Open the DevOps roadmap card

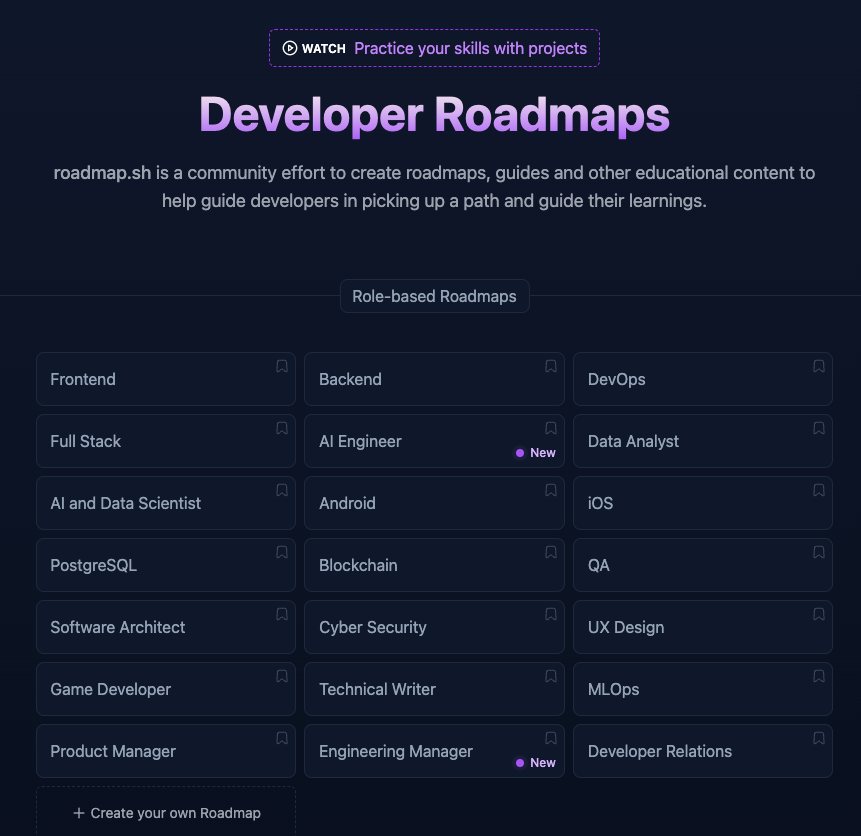click(703, 379)
